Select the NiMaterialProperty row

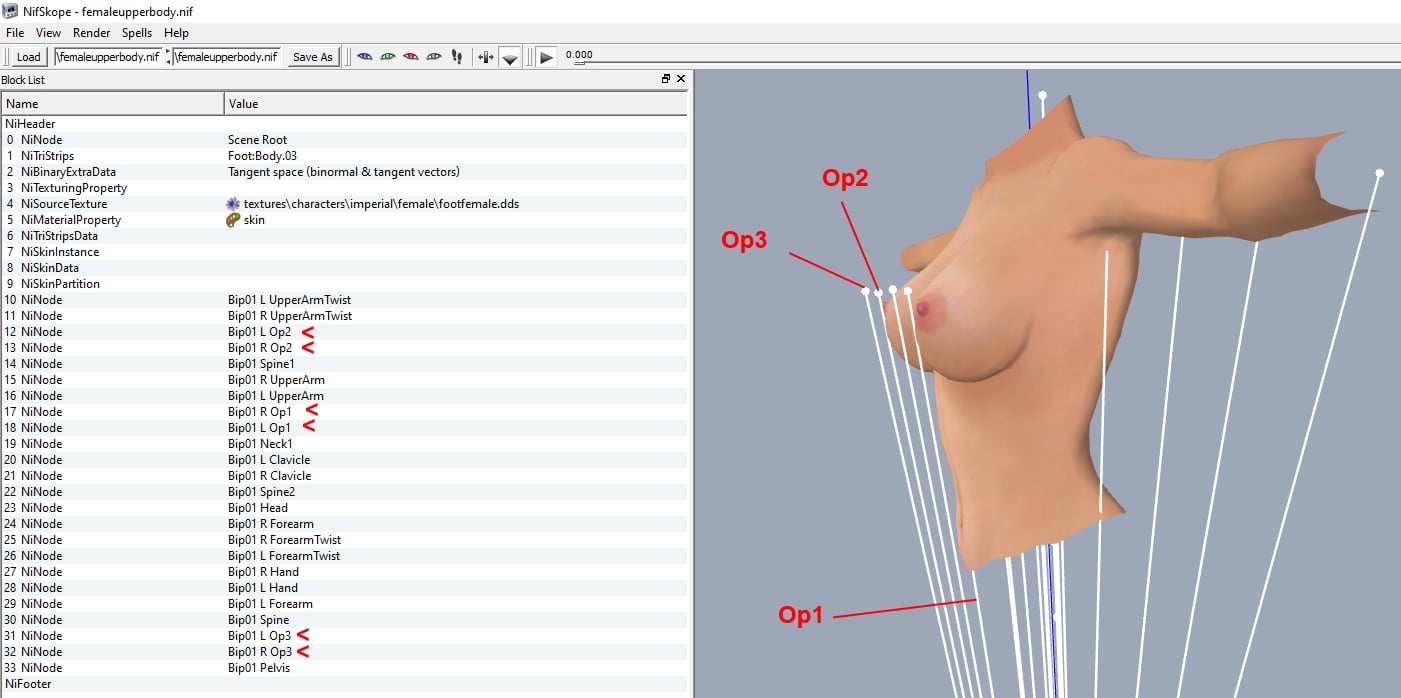coord(344,220)
